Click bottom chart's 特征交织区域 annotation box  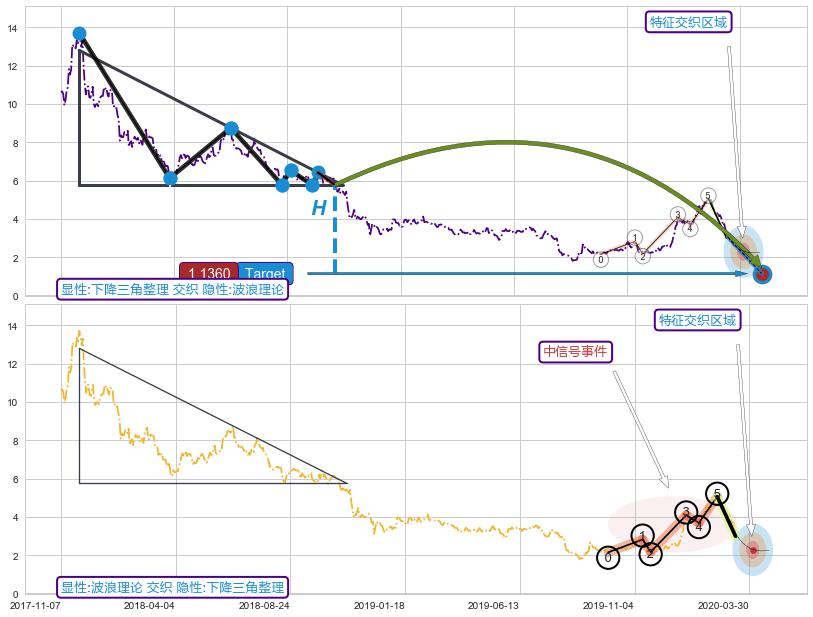tap(698, 320)
